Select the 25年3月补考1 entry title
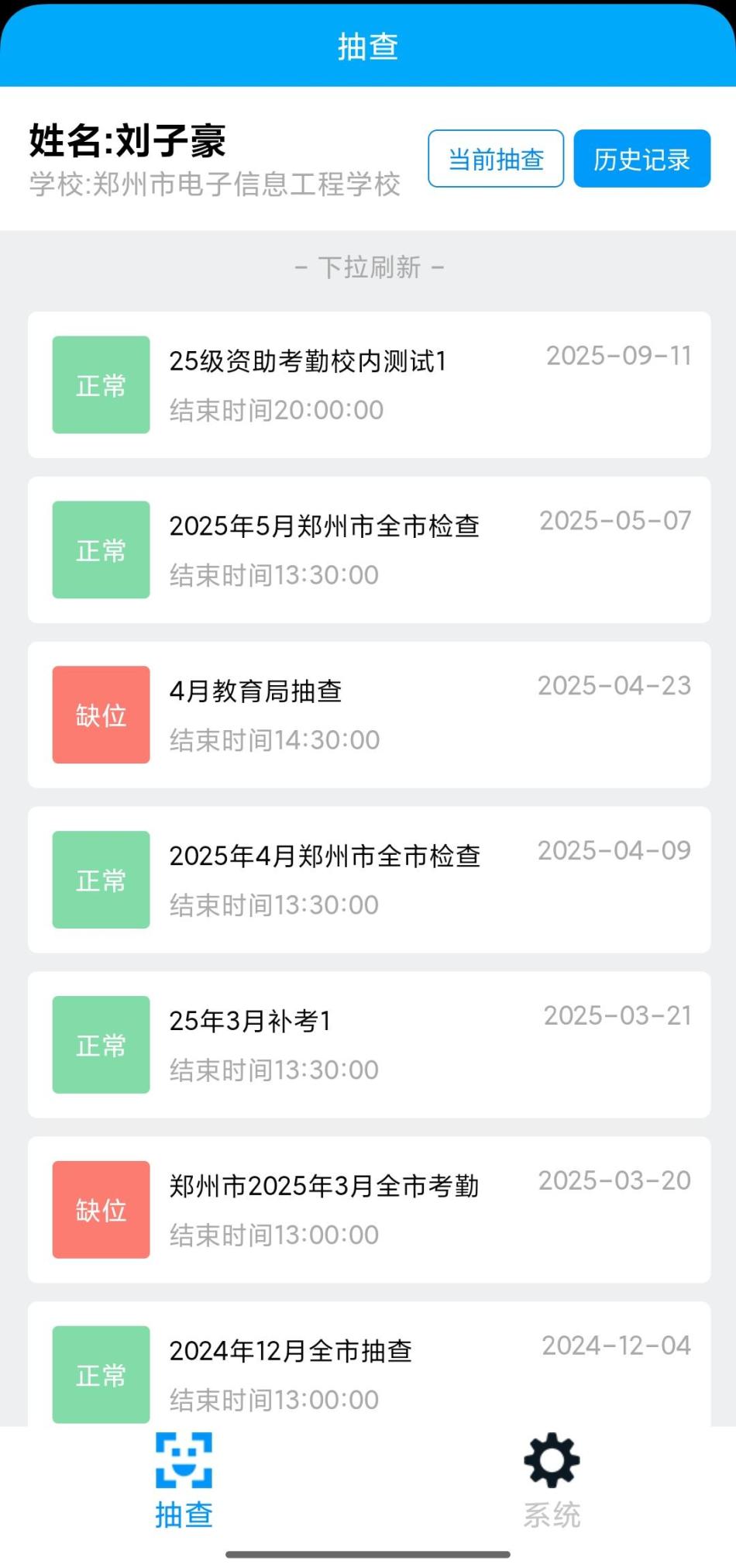The image size is (736, 1568). click(250, 1022)
